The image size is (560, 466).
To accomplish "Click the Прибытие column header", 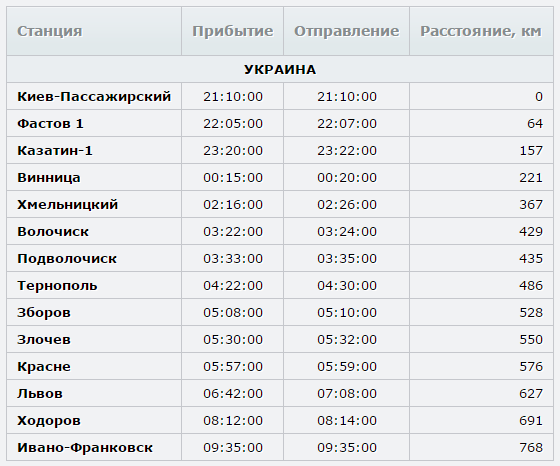I will (x=232, y=31).
